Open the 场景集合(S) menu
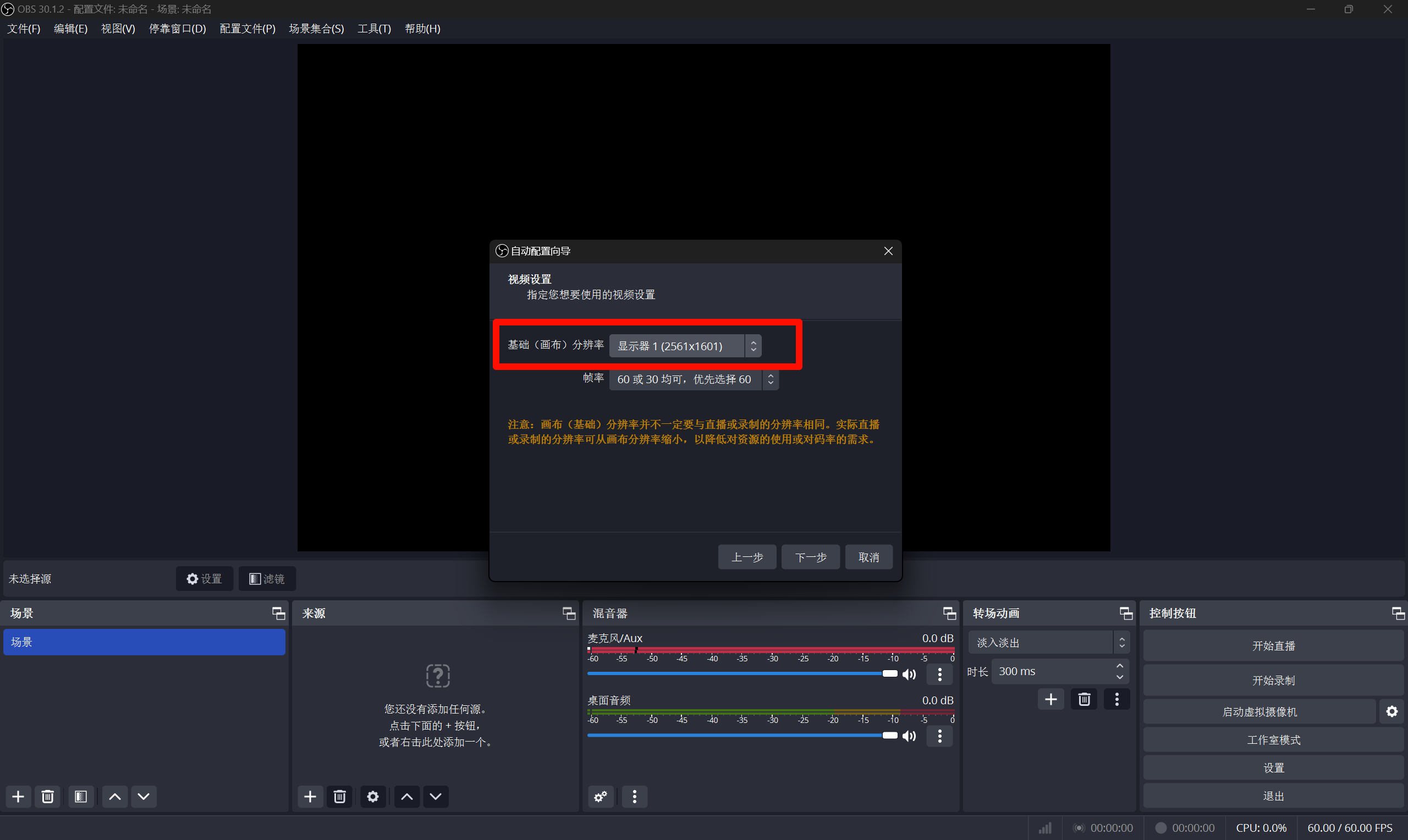 click(316, 28)
